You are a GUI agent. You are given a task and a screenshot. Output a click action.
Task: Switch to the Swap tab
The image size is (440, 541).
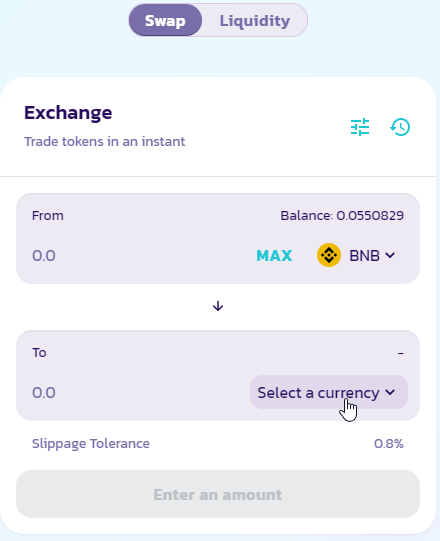[x=165, y=20]
